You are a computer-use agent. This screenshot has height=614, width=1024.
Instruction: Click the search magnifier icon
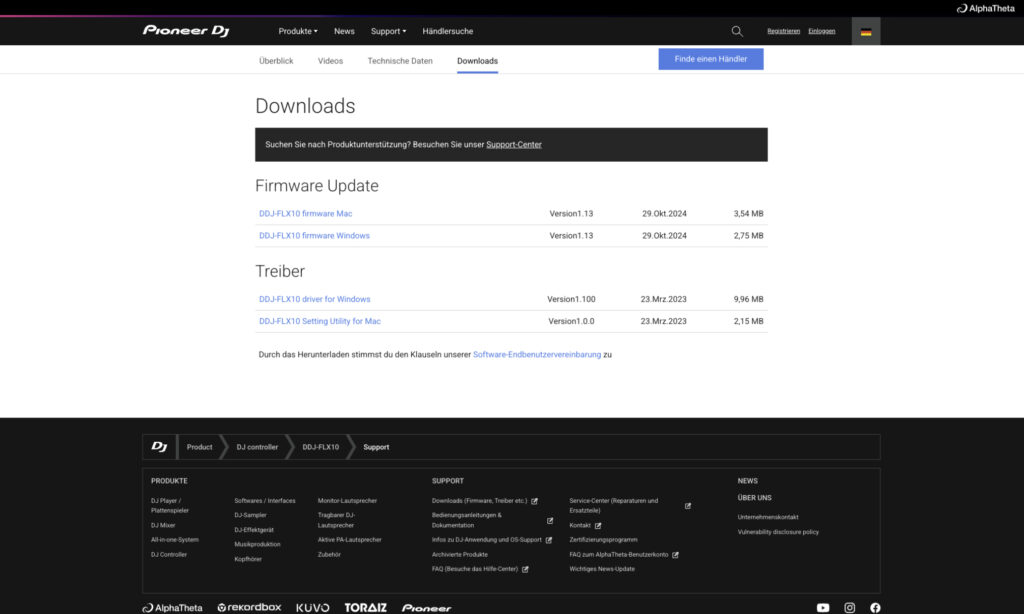coord(737,31)
